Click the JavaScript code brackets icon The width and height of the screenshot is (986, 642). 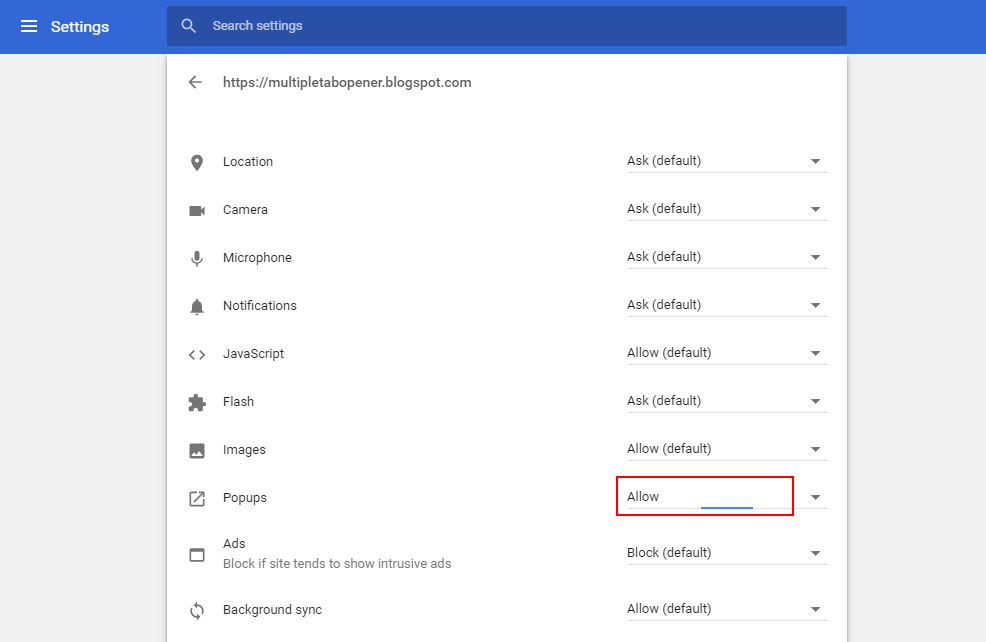point(197,354)
